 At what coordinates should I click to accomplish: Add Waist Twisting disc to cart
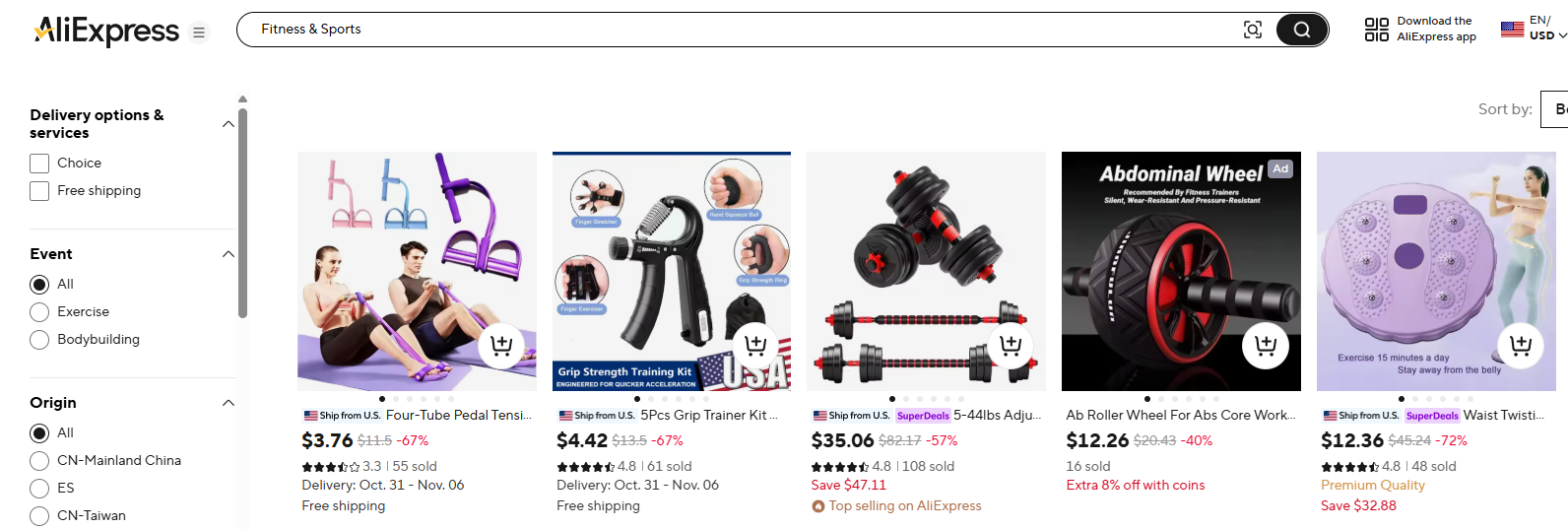[1521, 346]
